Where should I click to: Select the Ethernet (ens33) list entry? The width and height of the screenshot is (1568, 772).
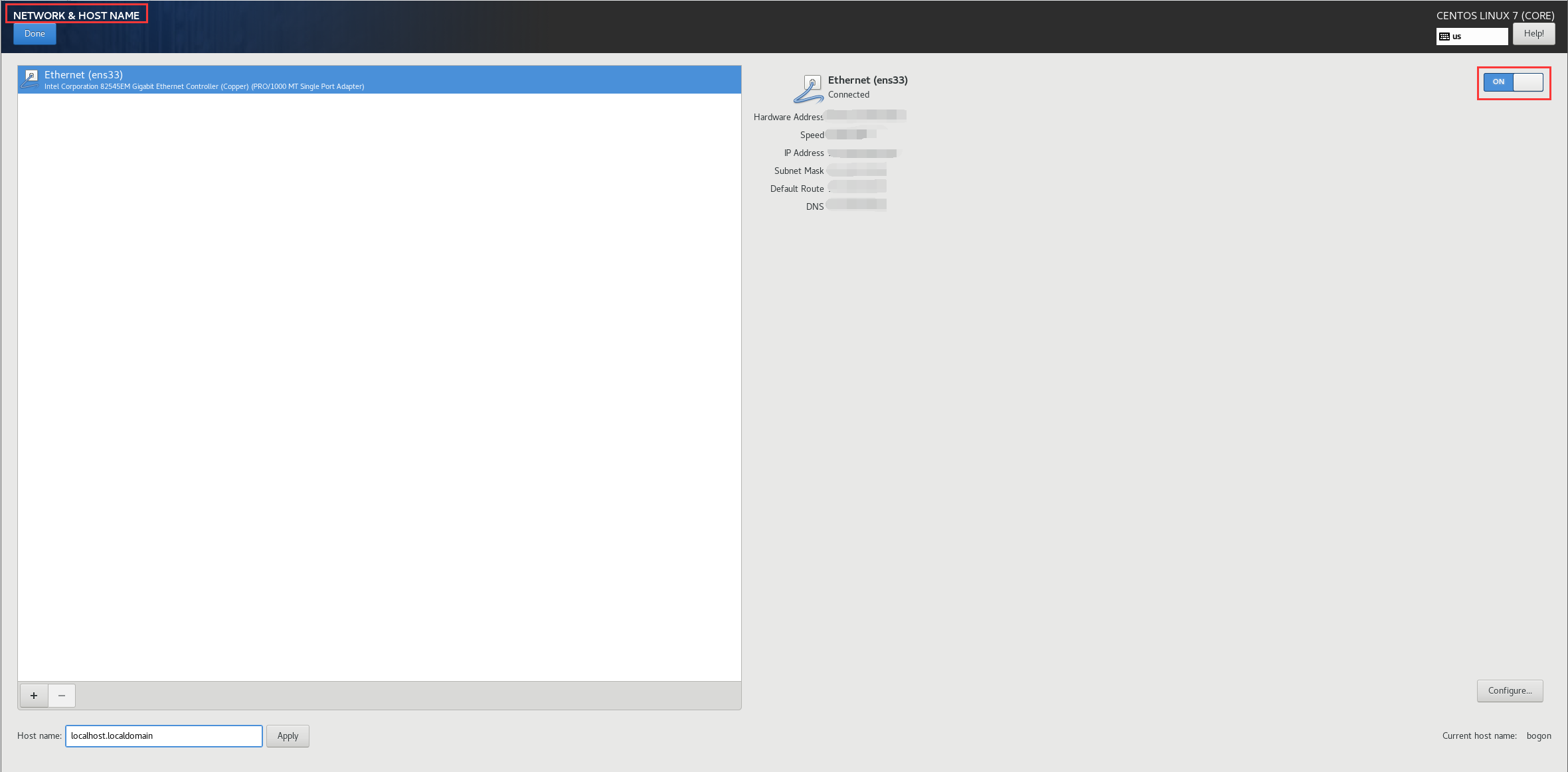click(379, 80)
